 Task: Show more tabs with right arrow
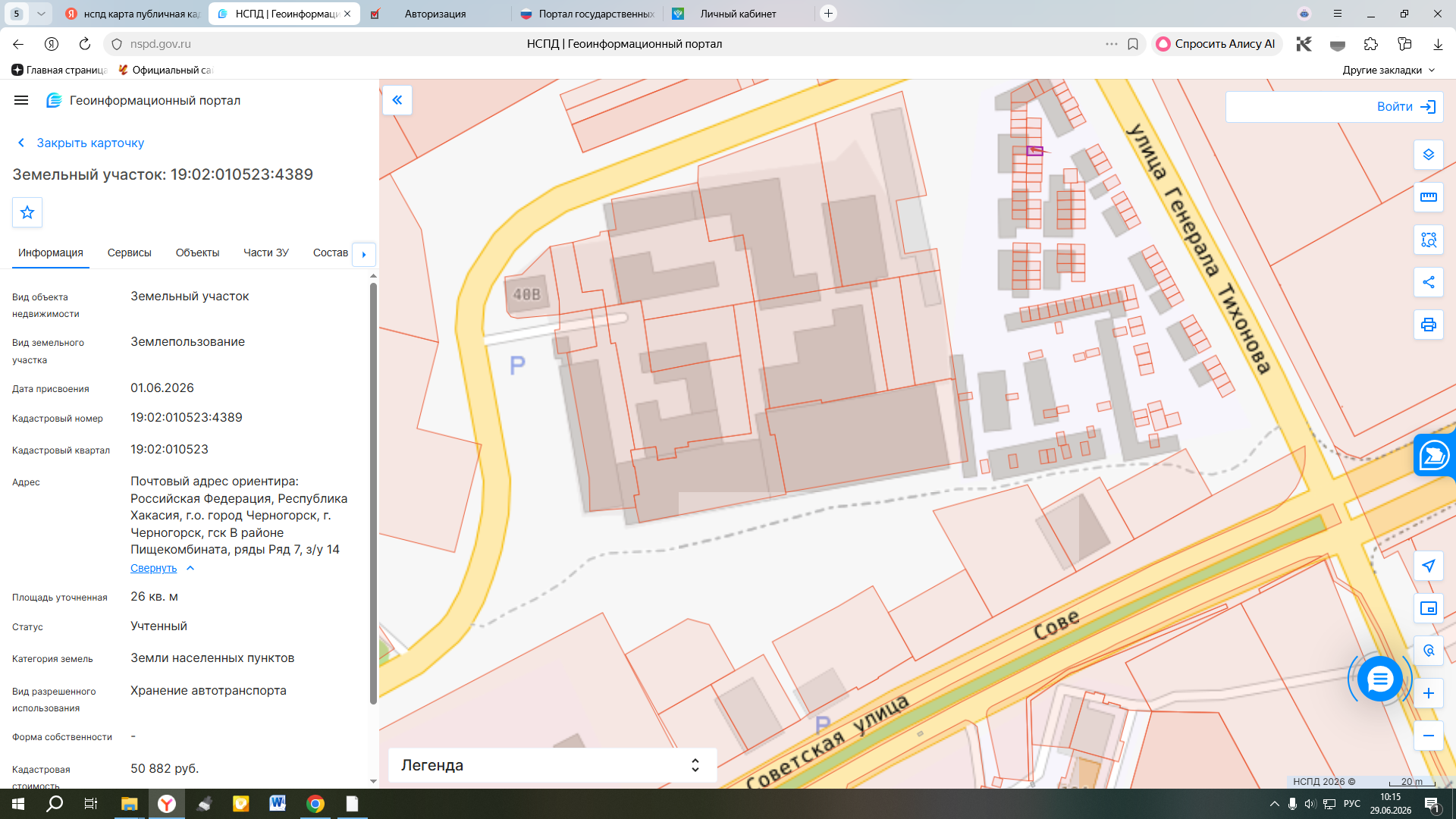(364, 254)
